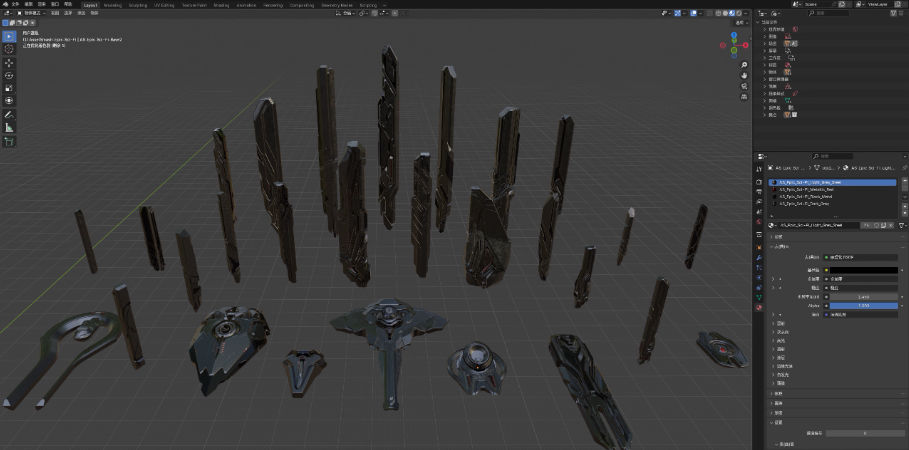
Task: Click the zoom magnifier viewport gizmo
Action: (744, 62)
